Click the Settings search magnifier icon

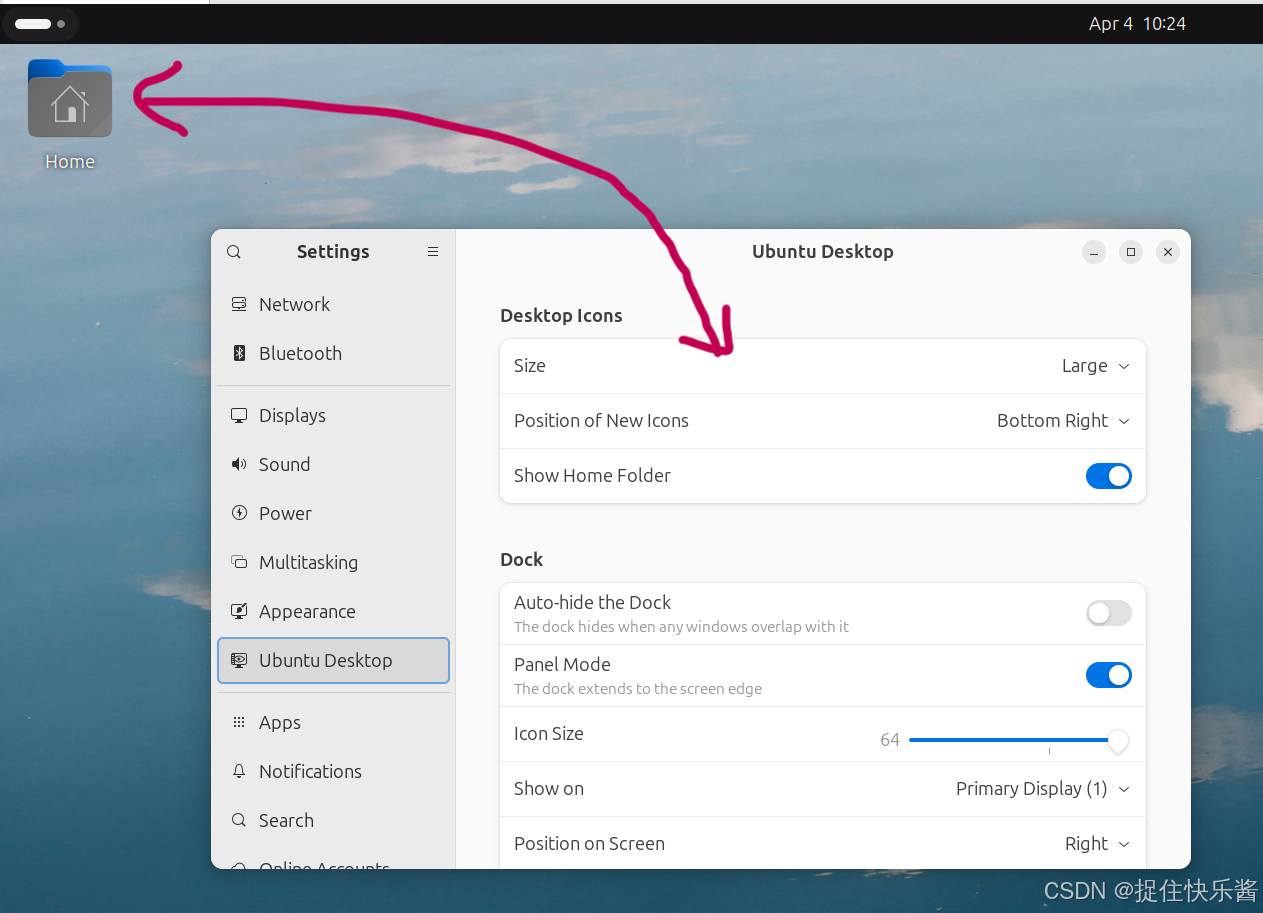coord(234,252)
